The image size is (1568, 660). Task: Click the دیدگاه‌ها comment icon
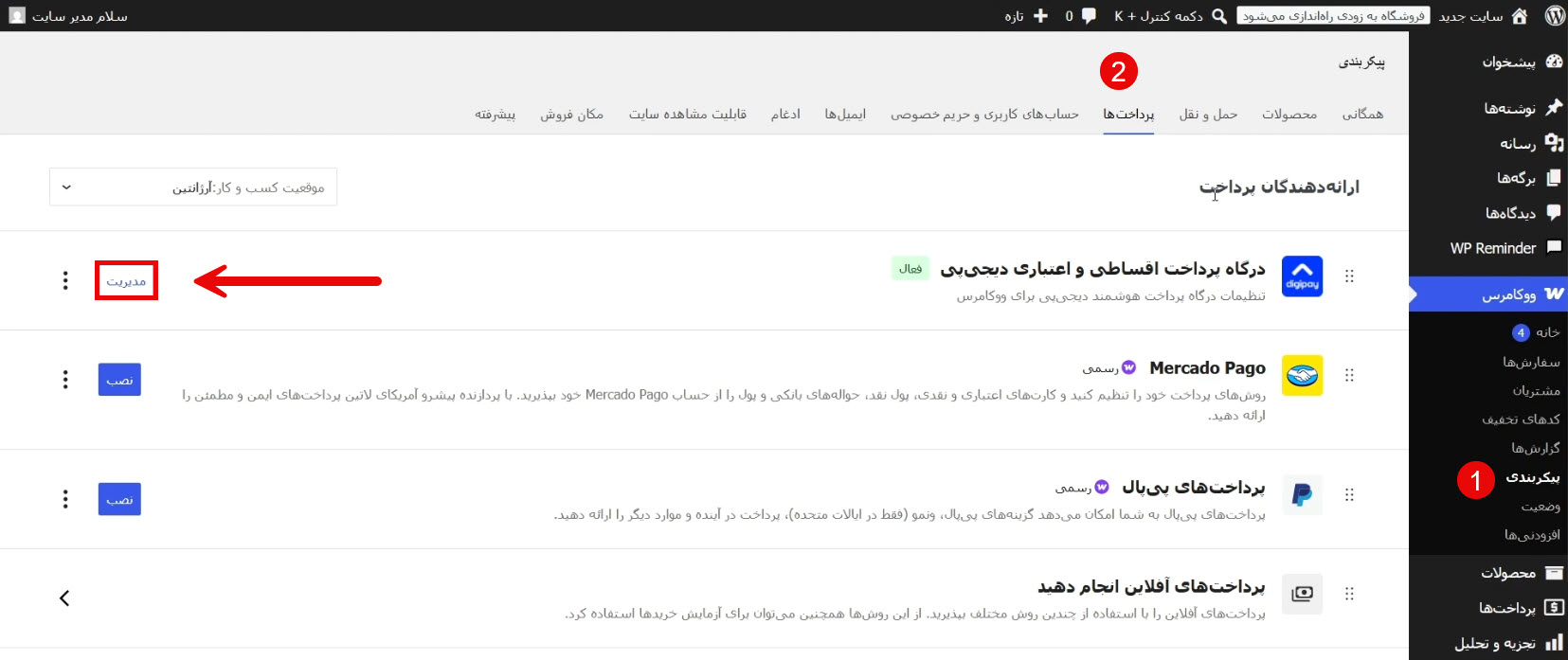tap(1554, 212)
